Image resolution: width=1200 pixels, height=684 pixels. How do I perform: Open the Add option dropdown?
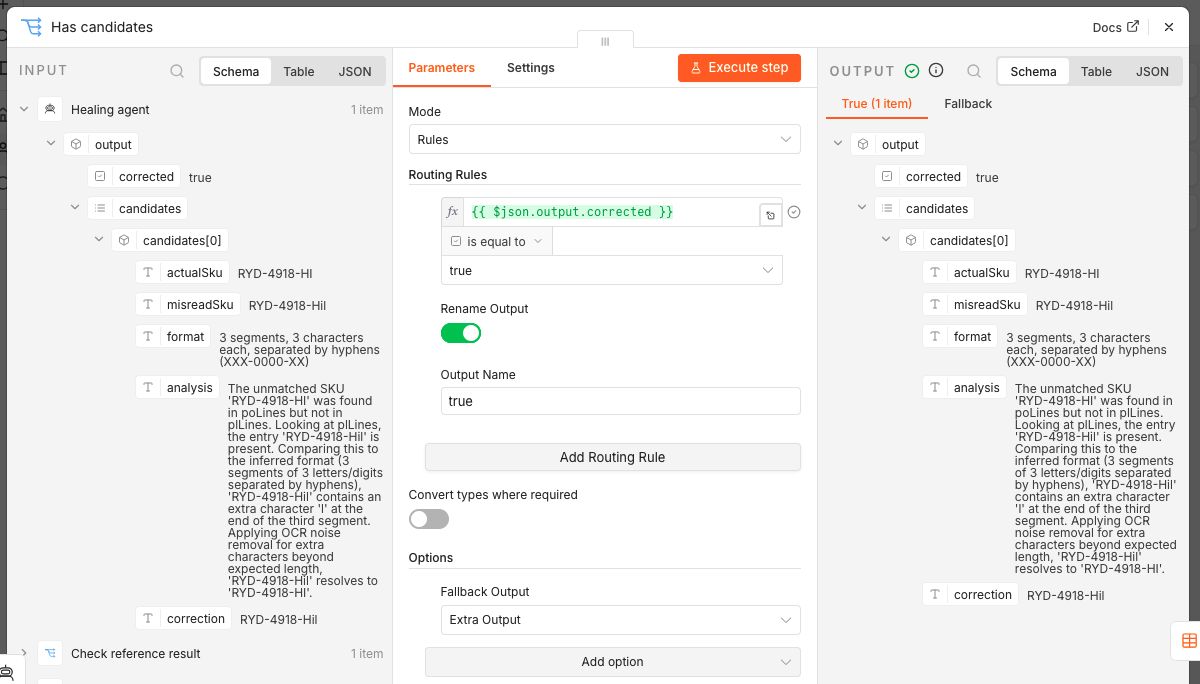(613, 661)
